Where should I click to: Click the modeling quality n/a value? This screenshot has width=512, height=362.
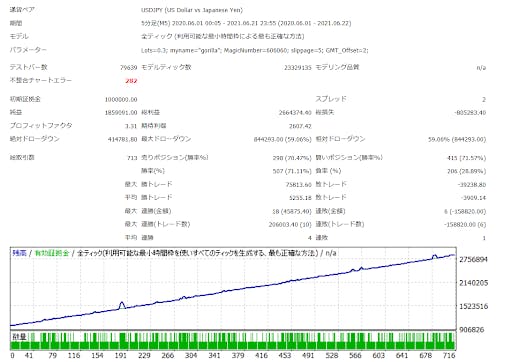point(481,68)
